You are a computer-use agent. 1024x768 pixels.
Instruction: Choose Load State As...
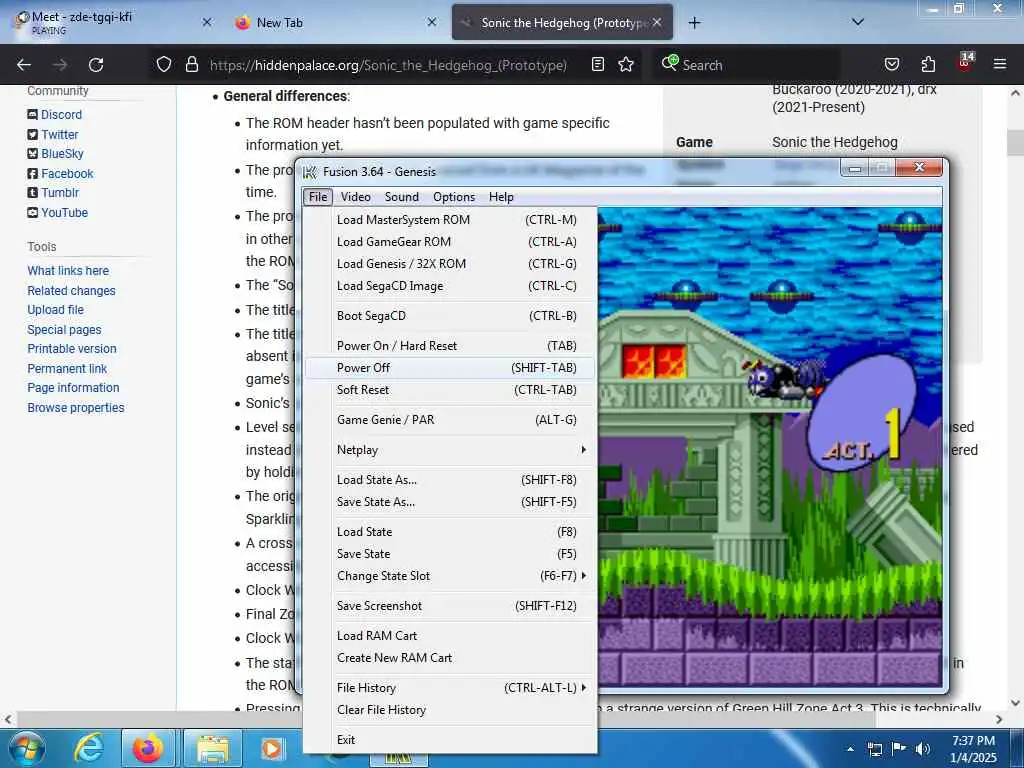pyautogui.click(x=450, y=480)
